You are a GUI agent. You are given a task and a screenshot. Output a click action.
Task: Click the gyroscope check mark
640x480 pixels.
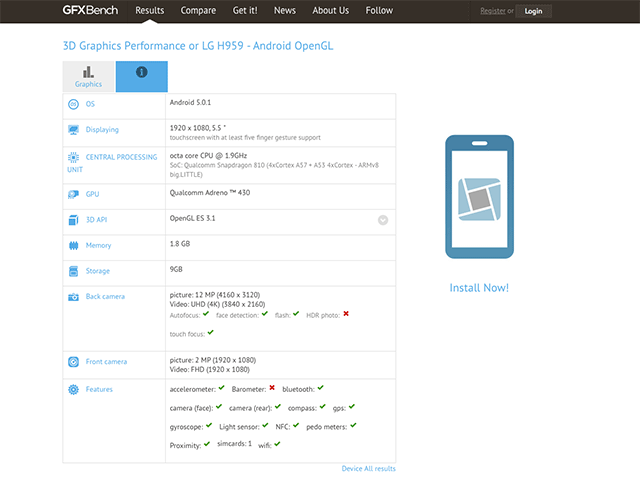click(209, 425)
